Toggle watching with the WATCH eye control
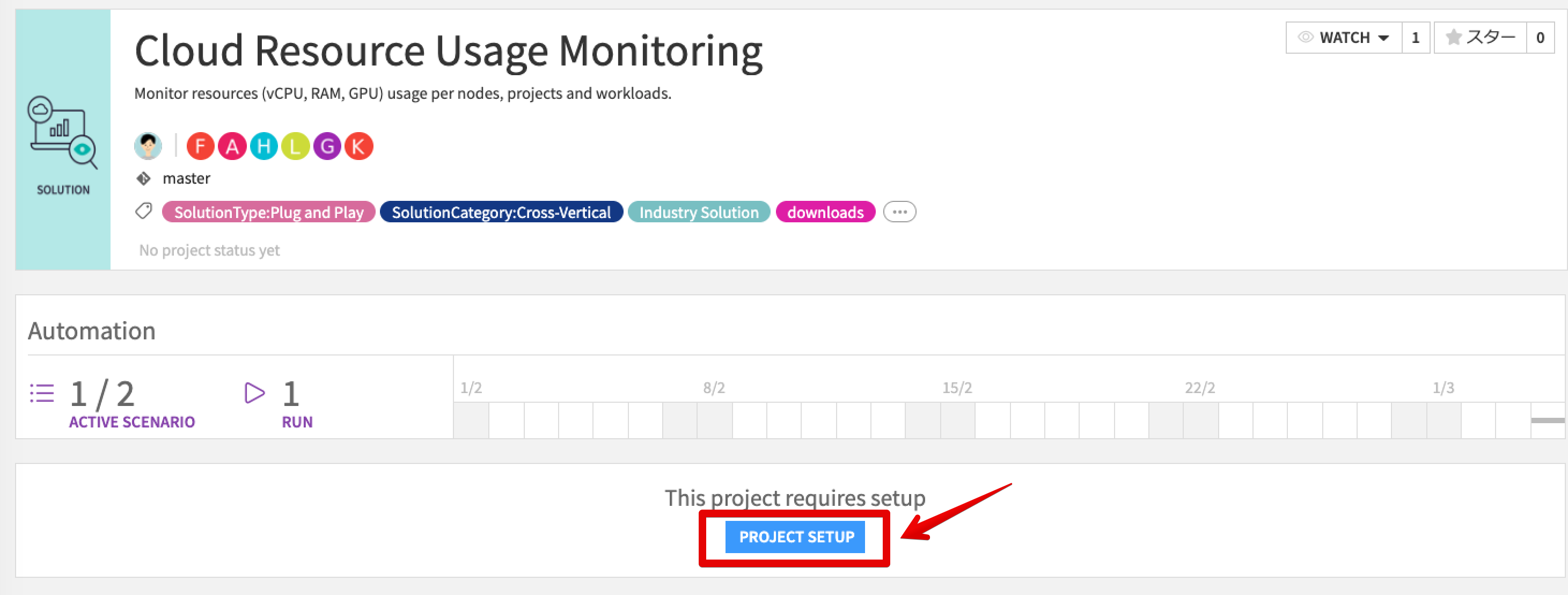Image resolution: width=1568 pixels, height=595 pixels. click(1305, 37)
